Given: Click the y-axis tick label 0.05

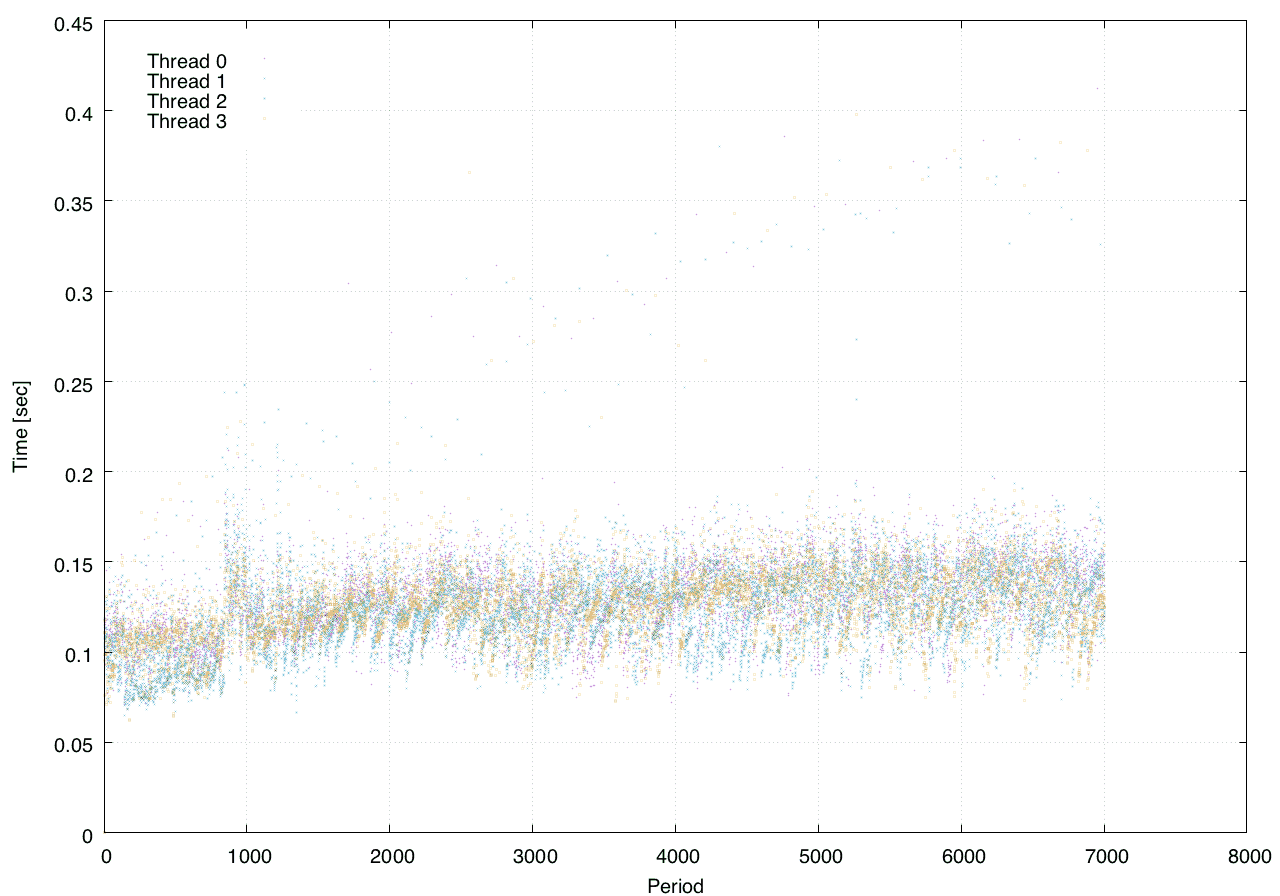Looking at the screenshot, I should pos(73,743).
